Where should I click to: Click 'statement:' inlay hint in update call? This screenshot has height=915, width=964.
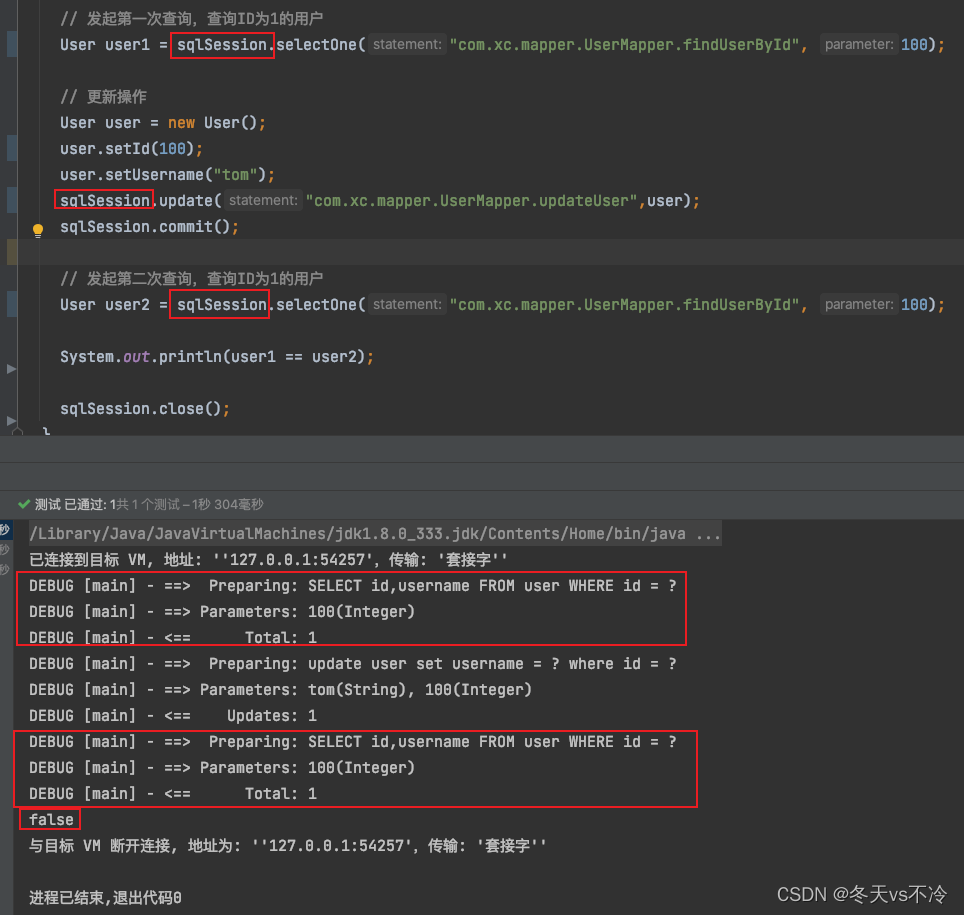click(263, 200)
